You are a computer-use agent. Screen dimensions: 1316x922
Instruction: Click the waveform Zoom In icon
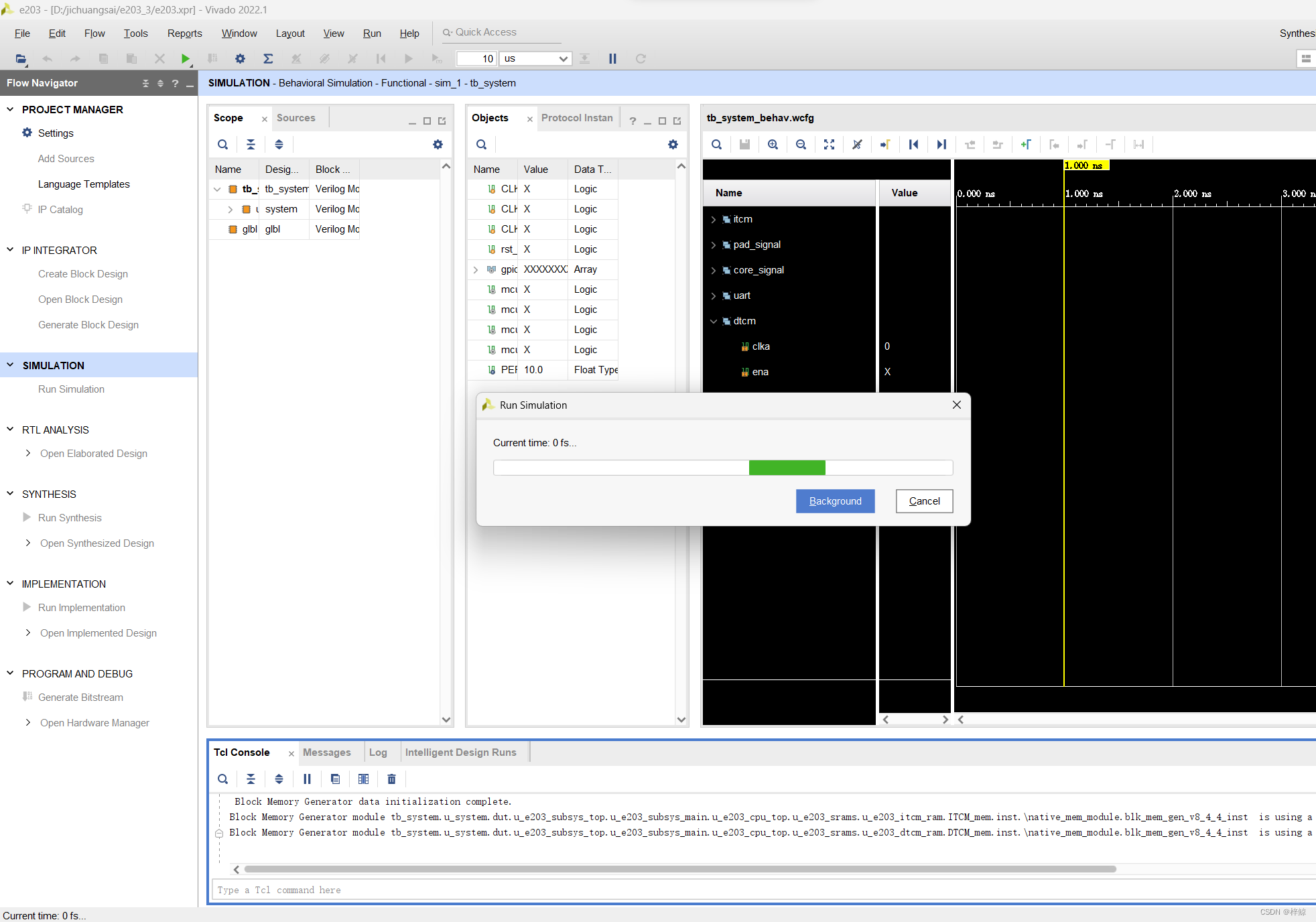tap(773, 144)
